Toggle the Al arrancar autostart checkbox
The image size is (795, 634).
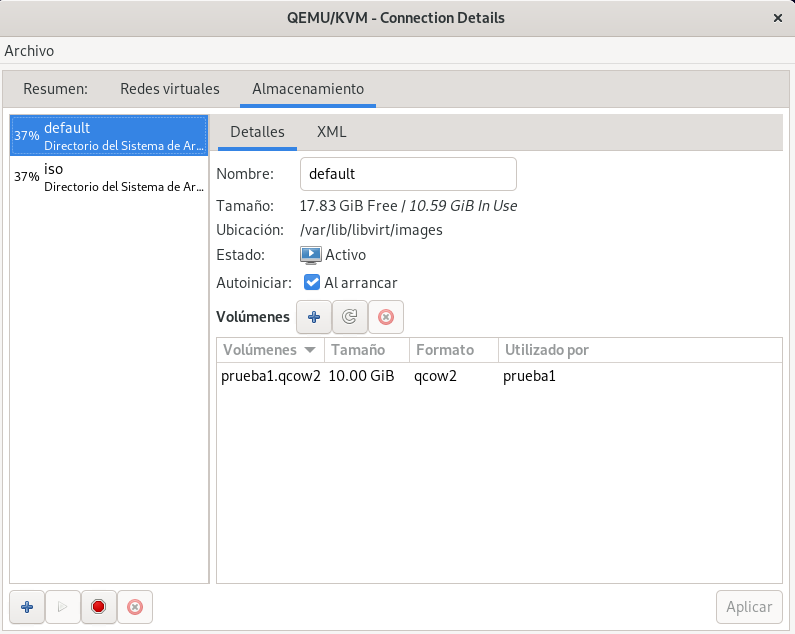click(312, 282)
